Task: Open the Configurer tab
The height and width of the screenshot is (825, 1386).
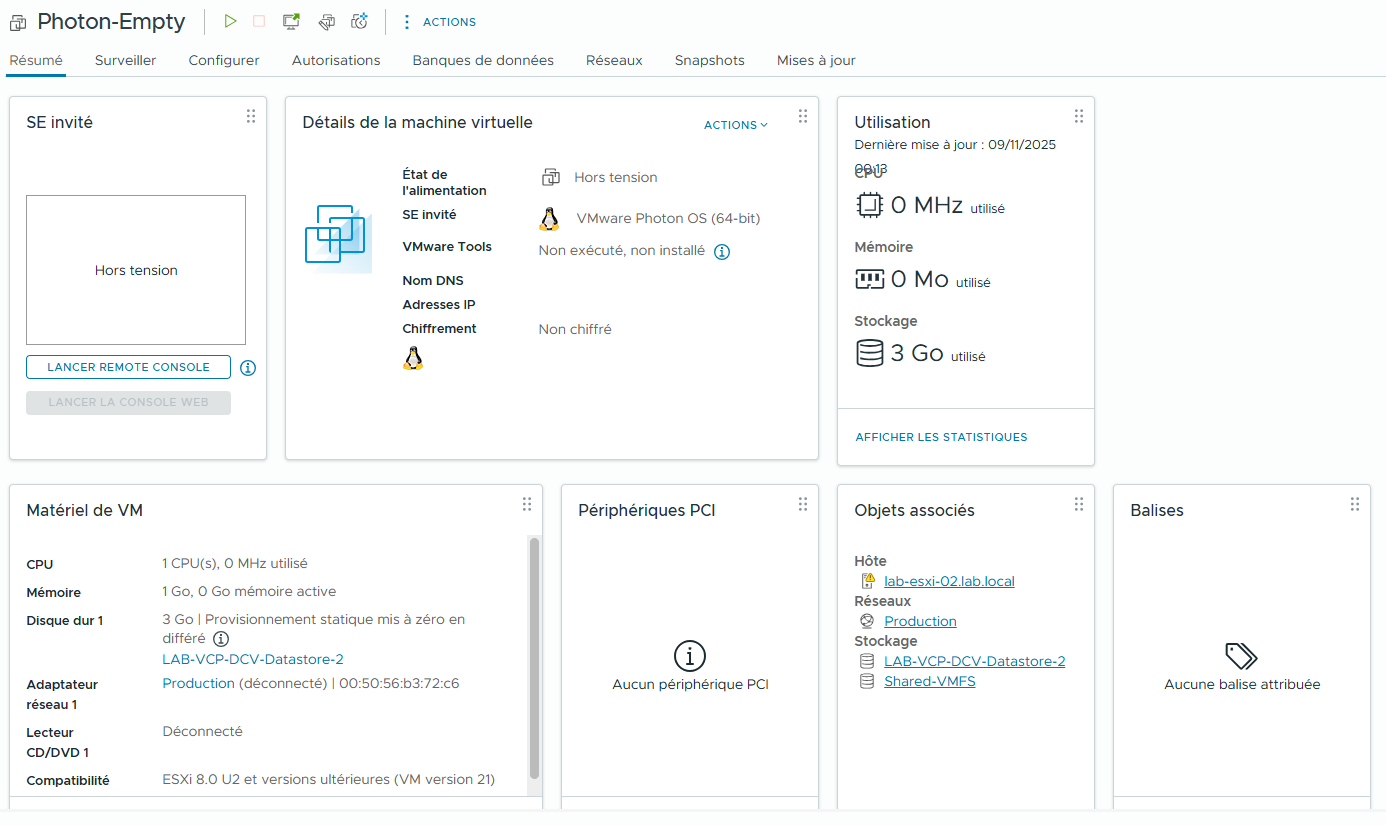Action: click(224, 60)
